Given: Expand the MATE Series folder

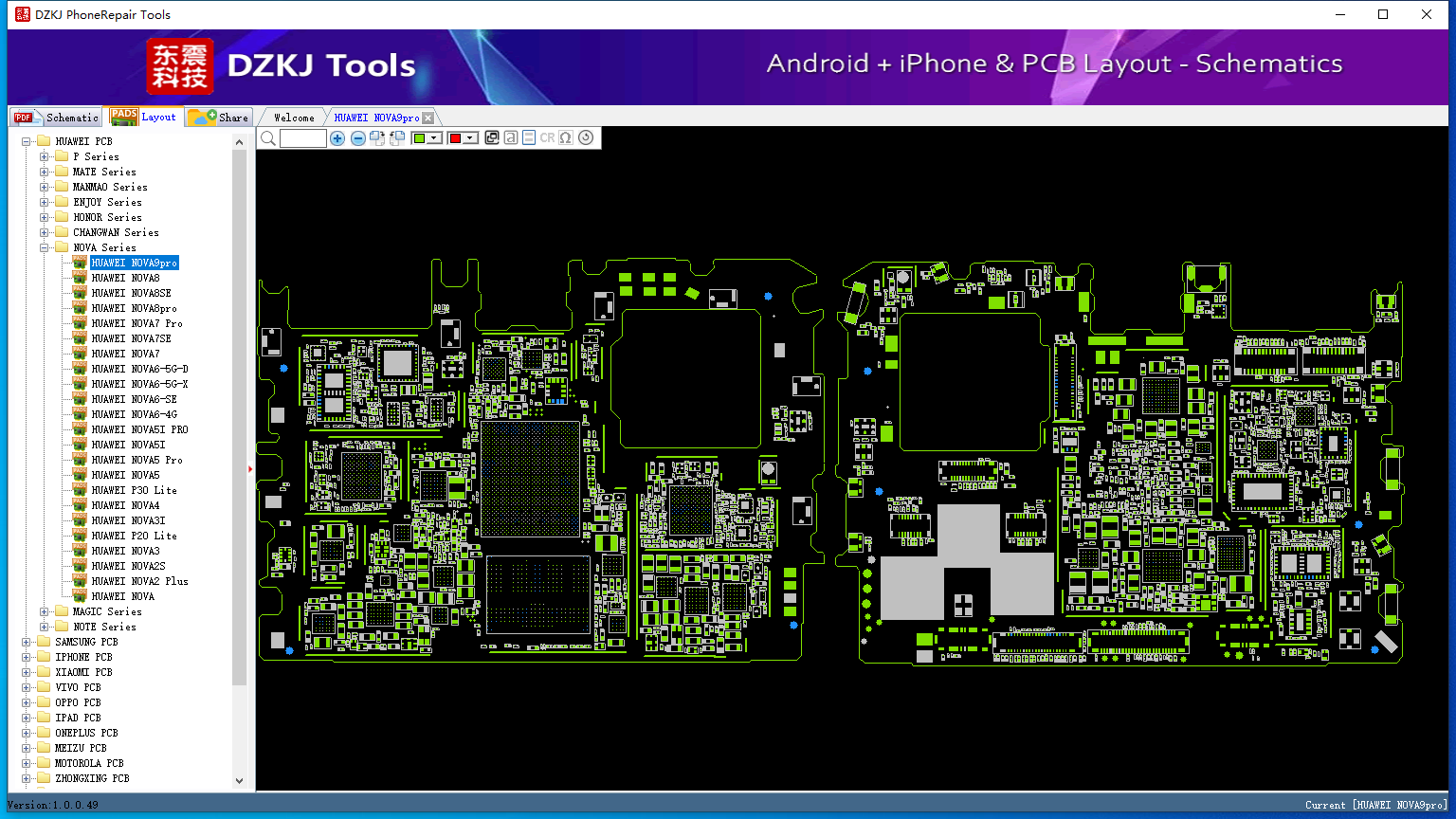Looking at the screenshot, I should [x=45, y=173].
